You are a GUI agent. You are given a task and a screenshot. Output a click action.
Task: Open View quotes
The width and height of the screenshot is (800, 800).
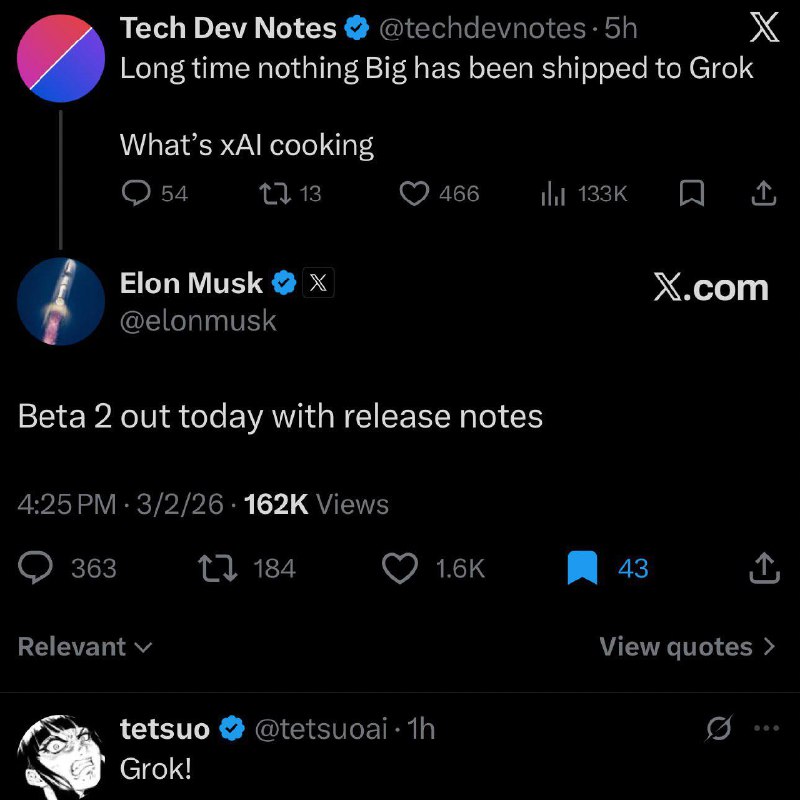[x=687, y=647]
